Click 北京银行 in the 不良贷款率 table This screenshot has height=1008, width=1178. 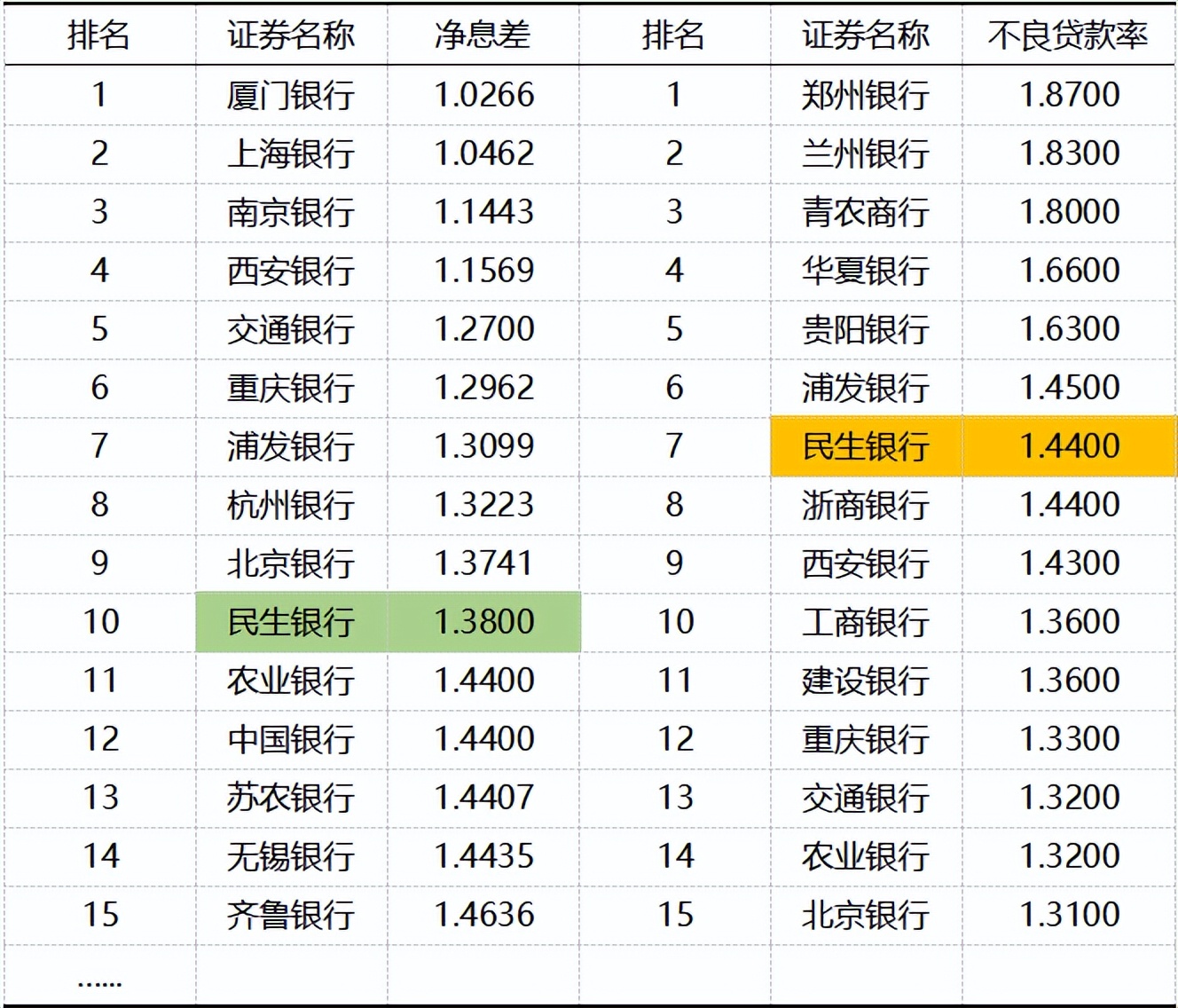866,914
